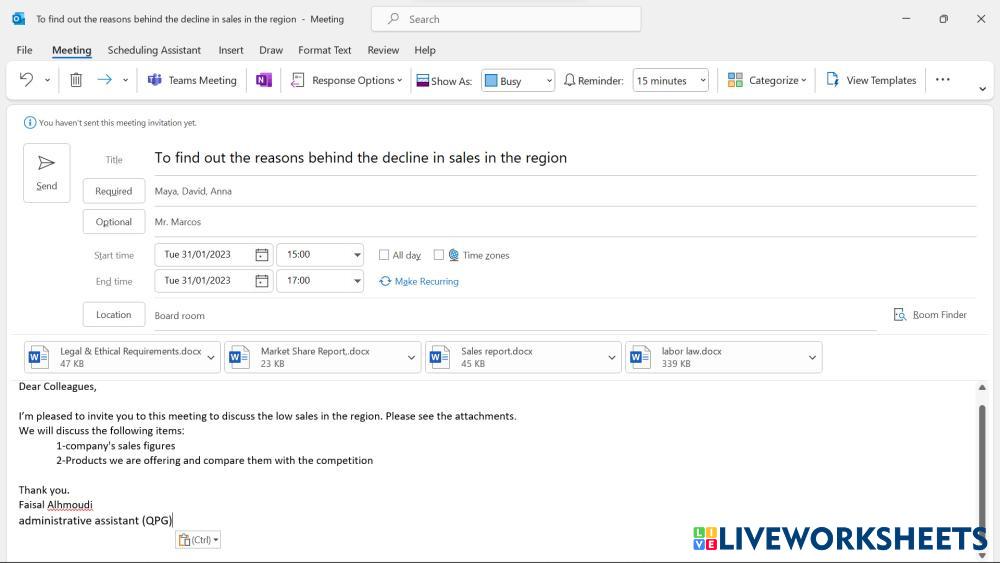Add a Teams Meeting to invitation

click(x=192, y=80)
